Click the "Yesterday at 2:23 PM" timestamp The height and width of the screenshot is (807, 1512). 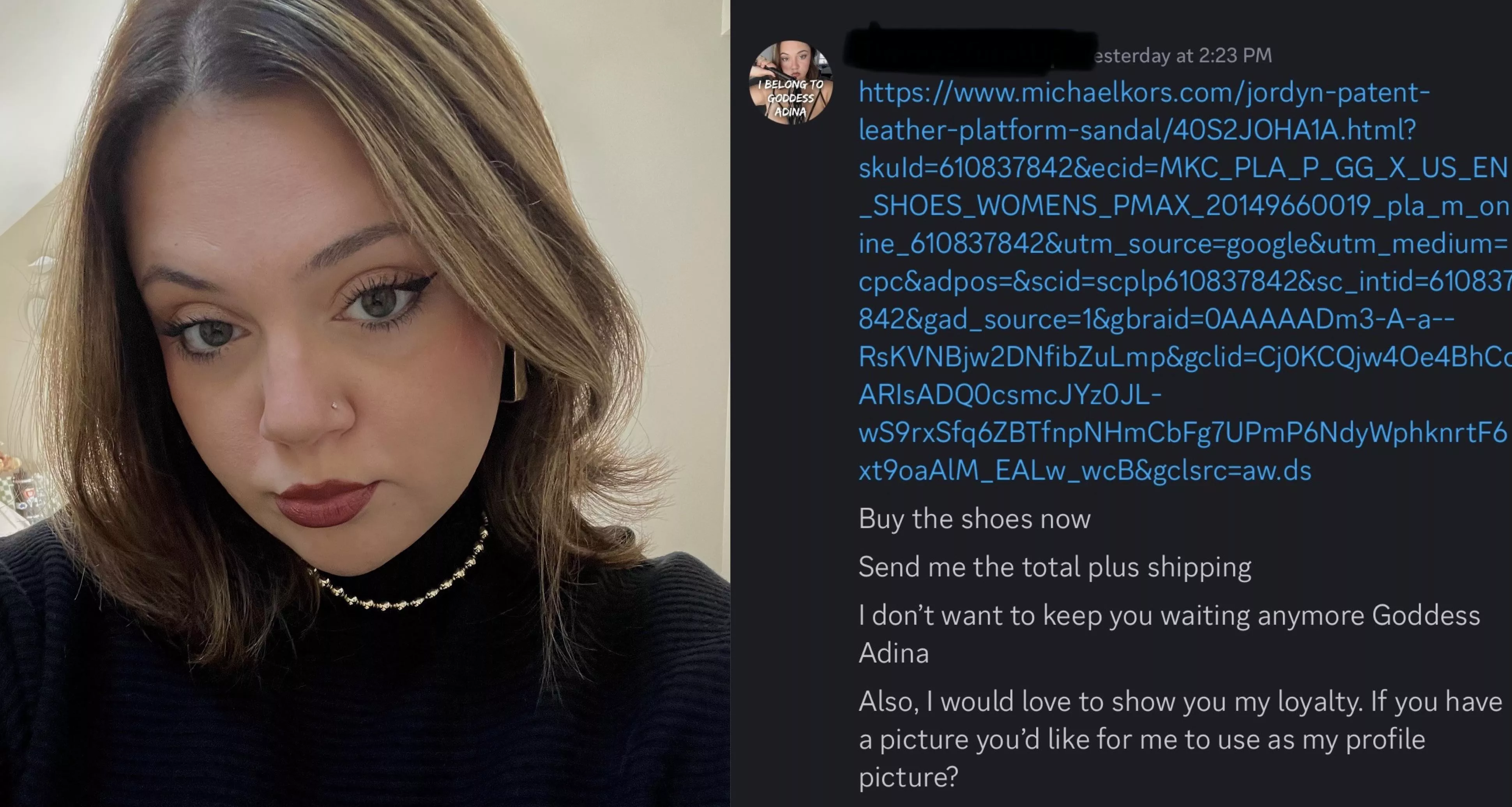point(1182,56)
